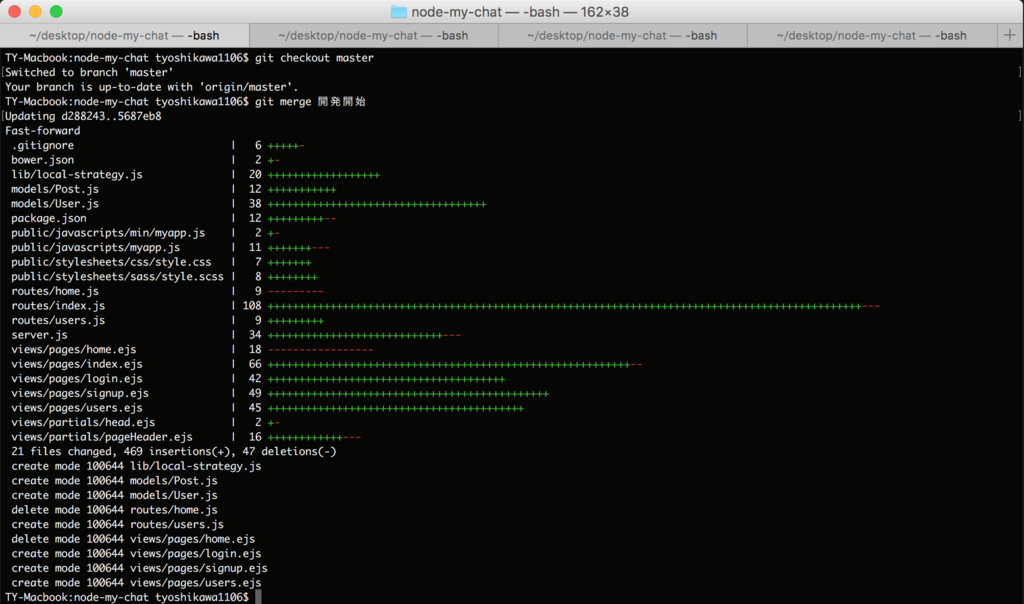
Task: Click the 'Updating d288243..5687eb8' line
Action: [83, 116]
